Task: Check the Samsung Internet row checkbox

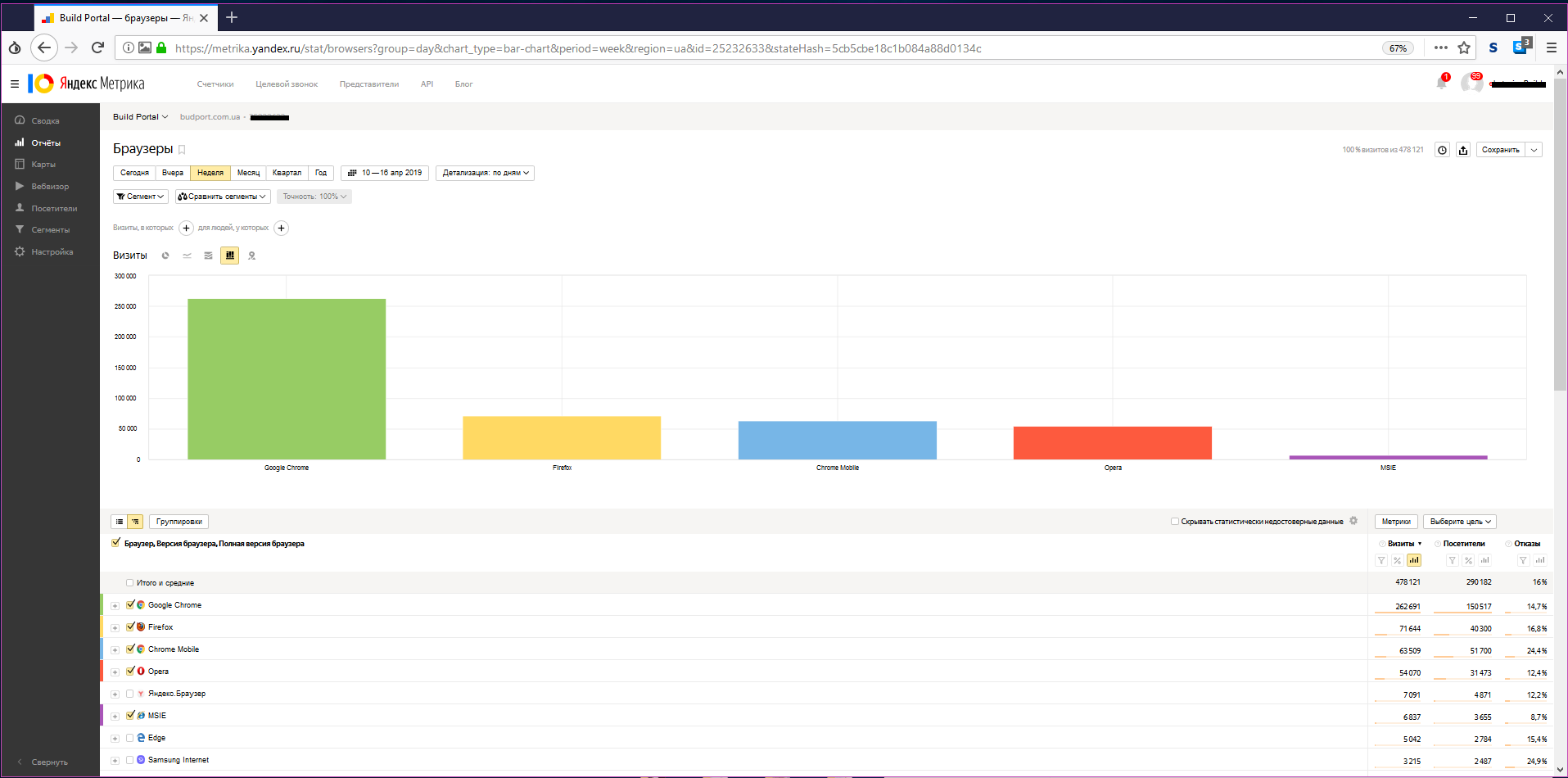Action: 130,760
